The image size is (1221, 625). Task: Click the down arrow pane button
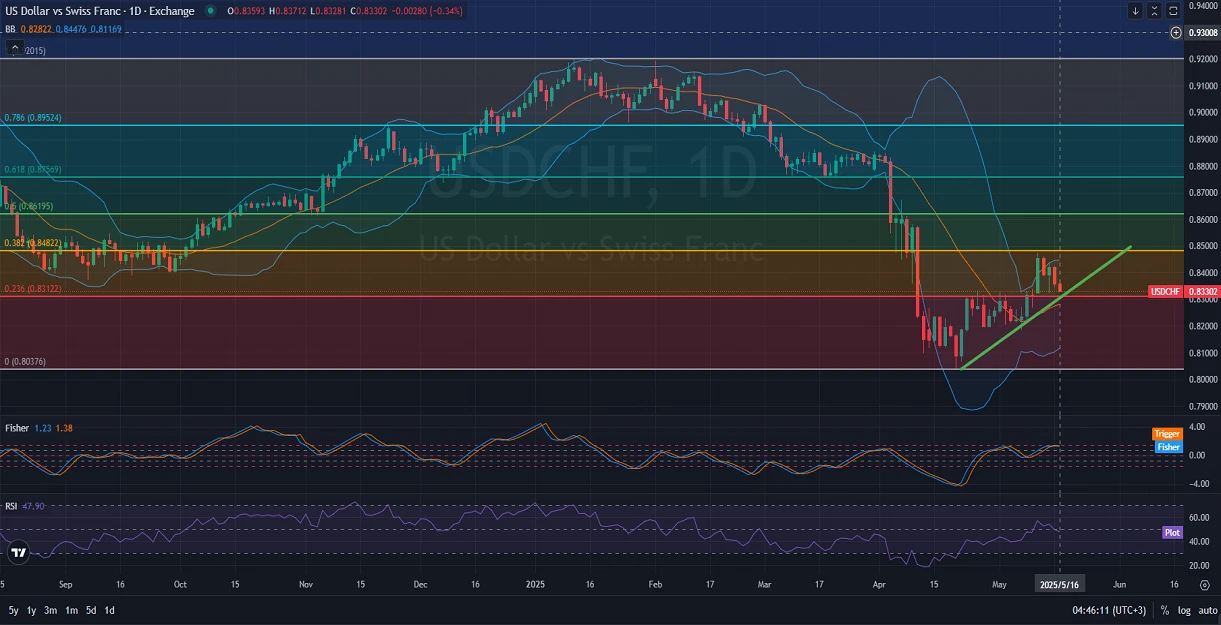[x=1135, y=11]
